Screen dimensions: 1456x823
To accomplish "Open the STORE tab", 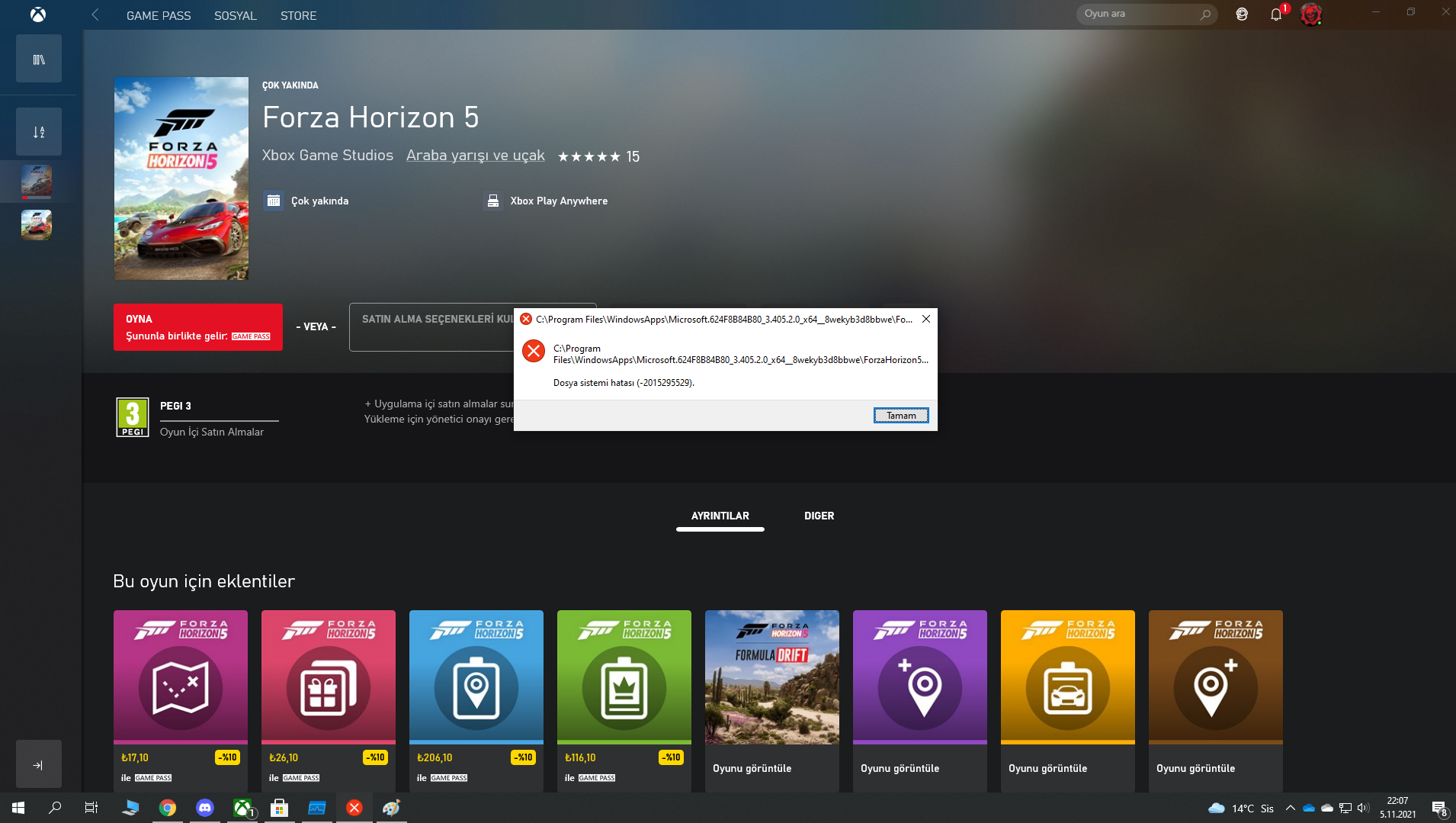I will pos(298,15).
